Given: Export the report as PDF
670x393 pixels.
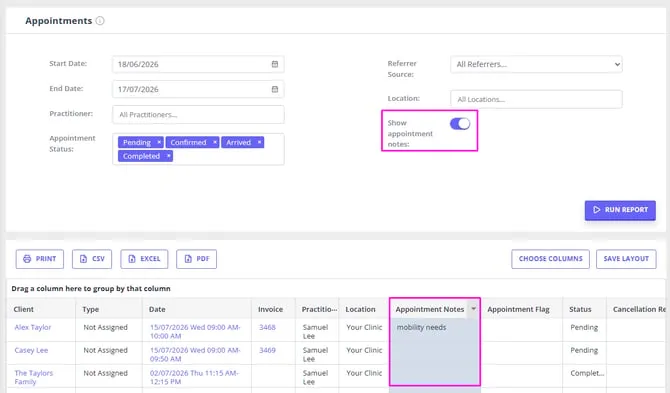Looking at the screenshot, I should click(197, 259).
